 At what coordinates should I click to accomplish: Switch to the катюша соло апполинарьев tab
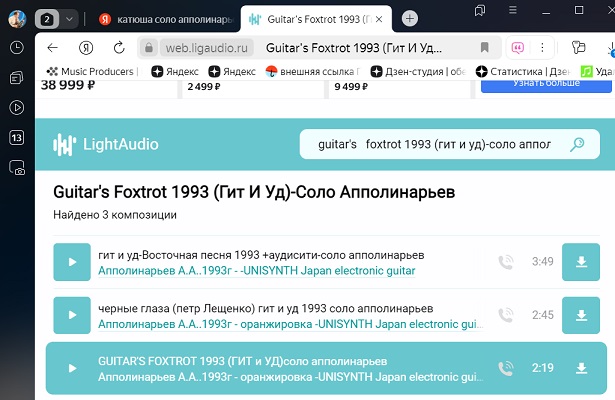click(166, 19)
